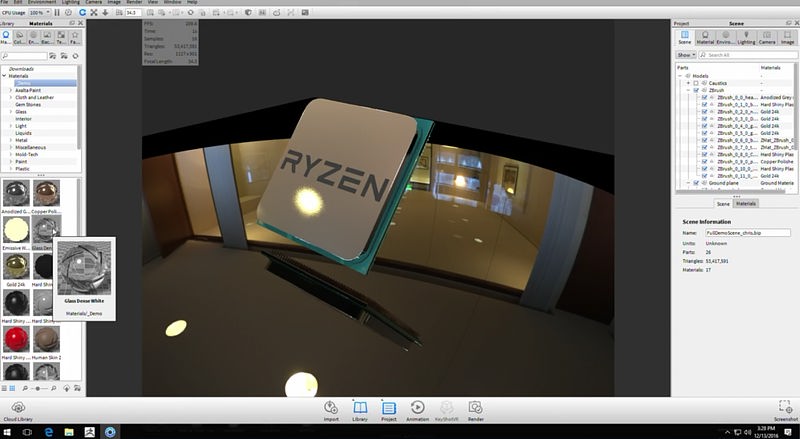Expand the Axalta Paint folder
This screenshot has width=800, height=439.
(11, 90)
